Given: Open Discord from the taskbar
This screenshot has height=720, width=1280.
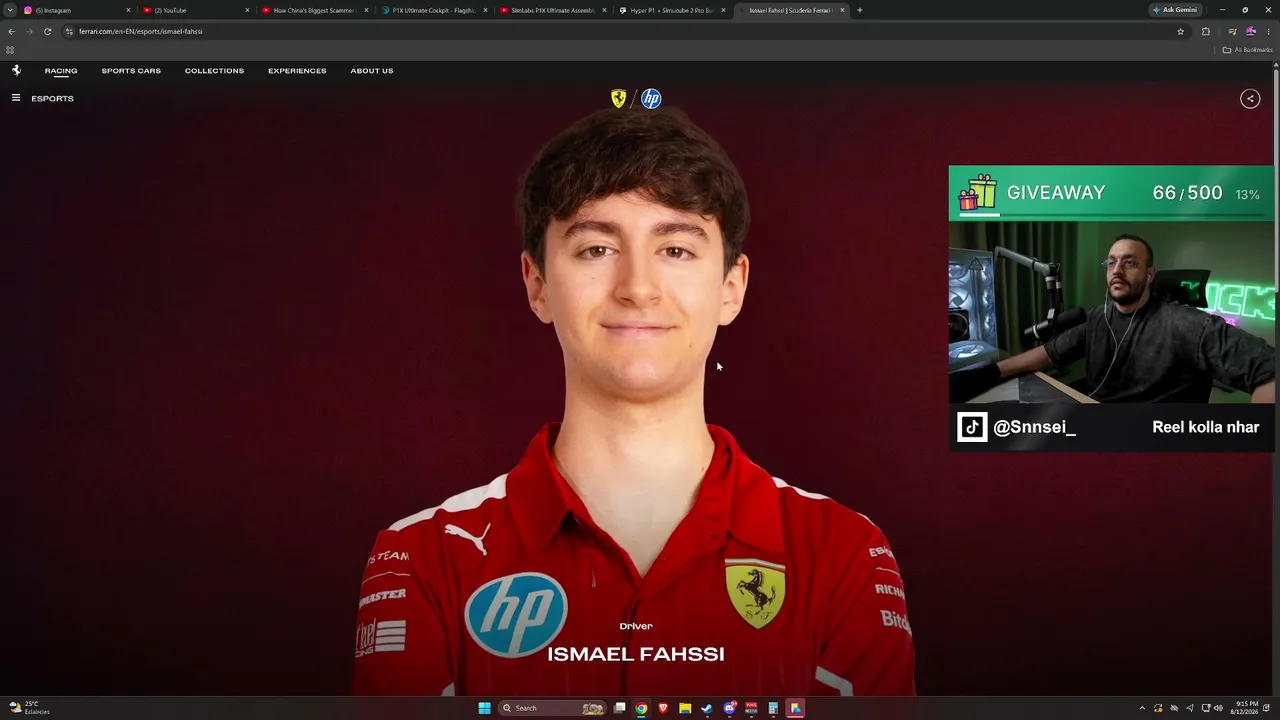Looking at the screenshot, I should click(730, 708).
